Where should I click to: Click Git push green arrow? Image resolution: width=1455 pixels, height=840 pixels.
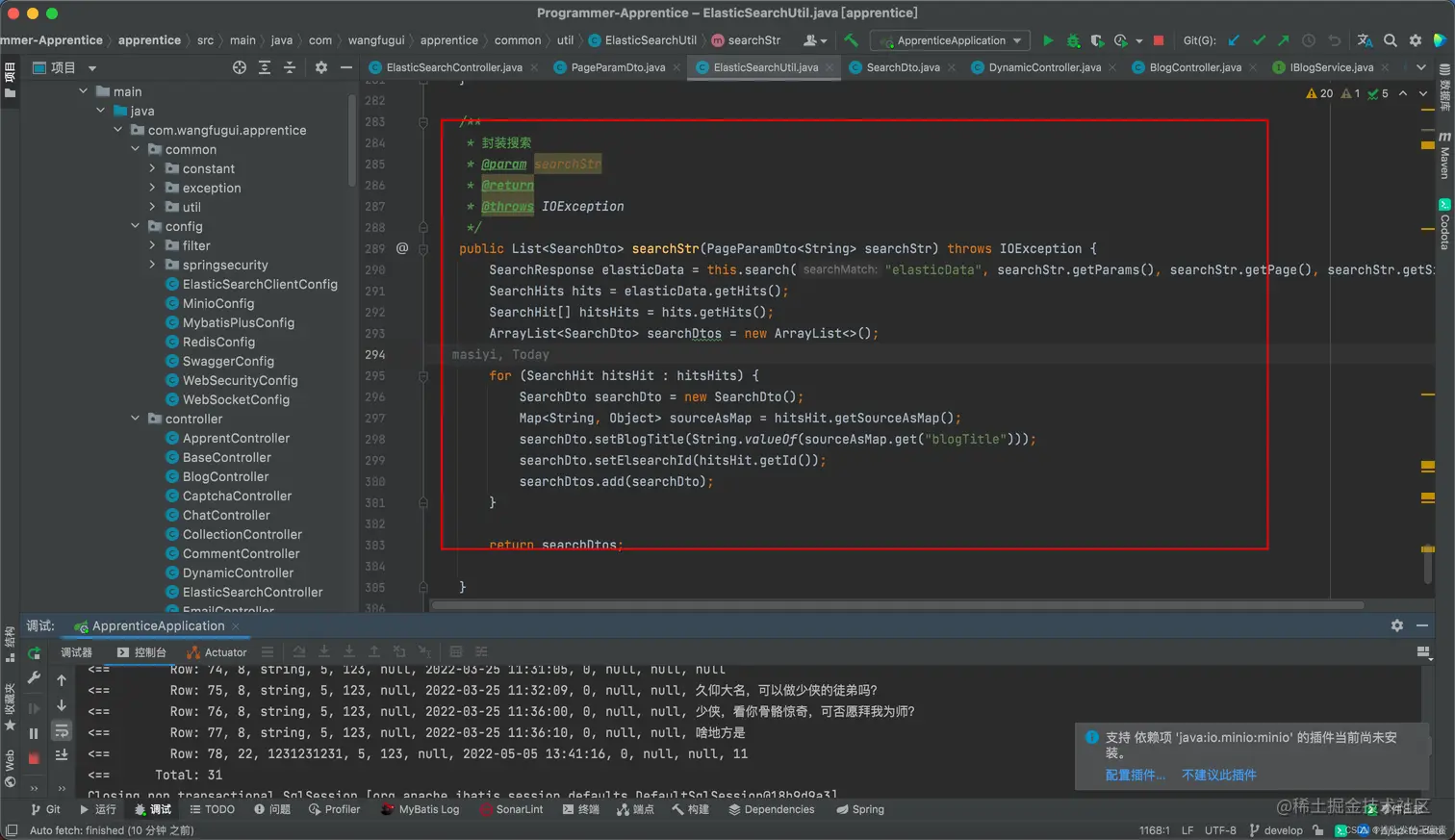click(x=1284, y=40)
